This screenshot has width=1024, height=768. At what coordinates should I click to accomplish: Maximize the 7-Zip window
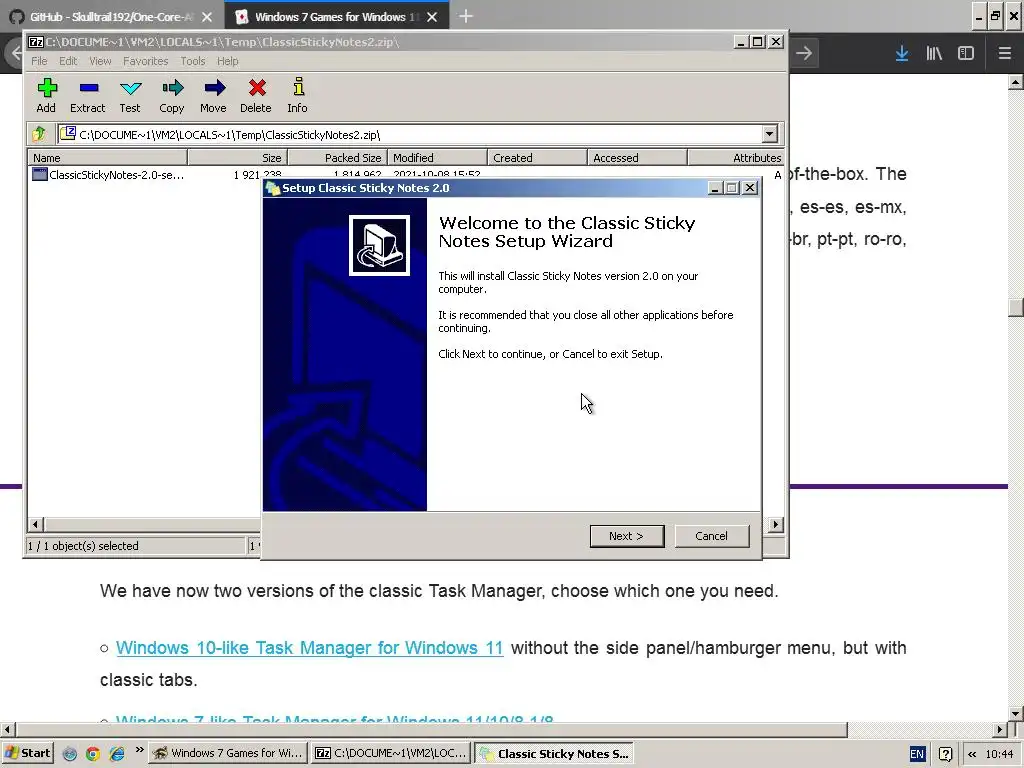click(x=758, y=42)
